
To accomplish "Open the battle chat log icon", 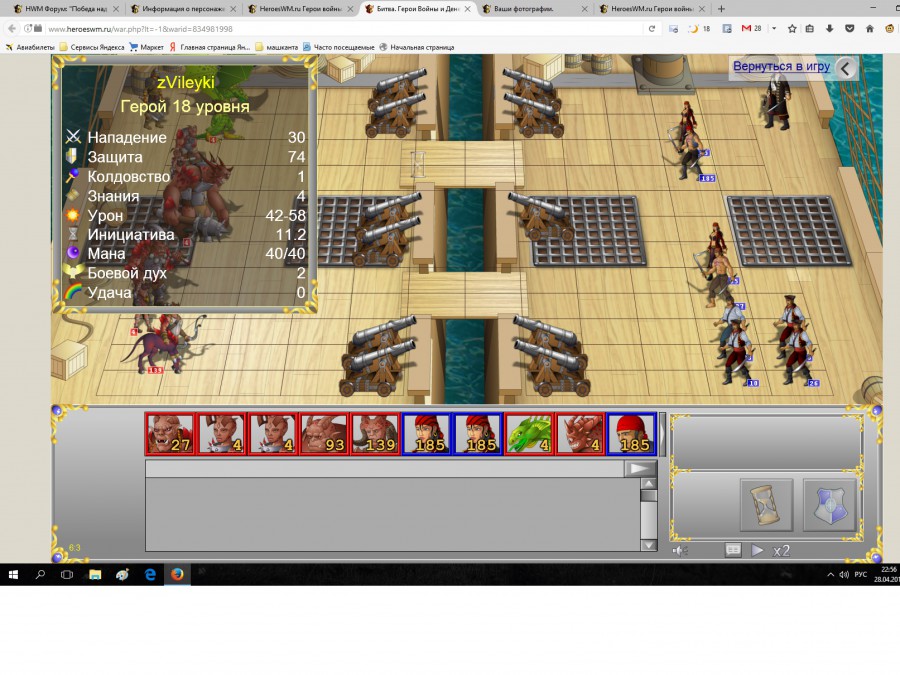I will [733, 550].
